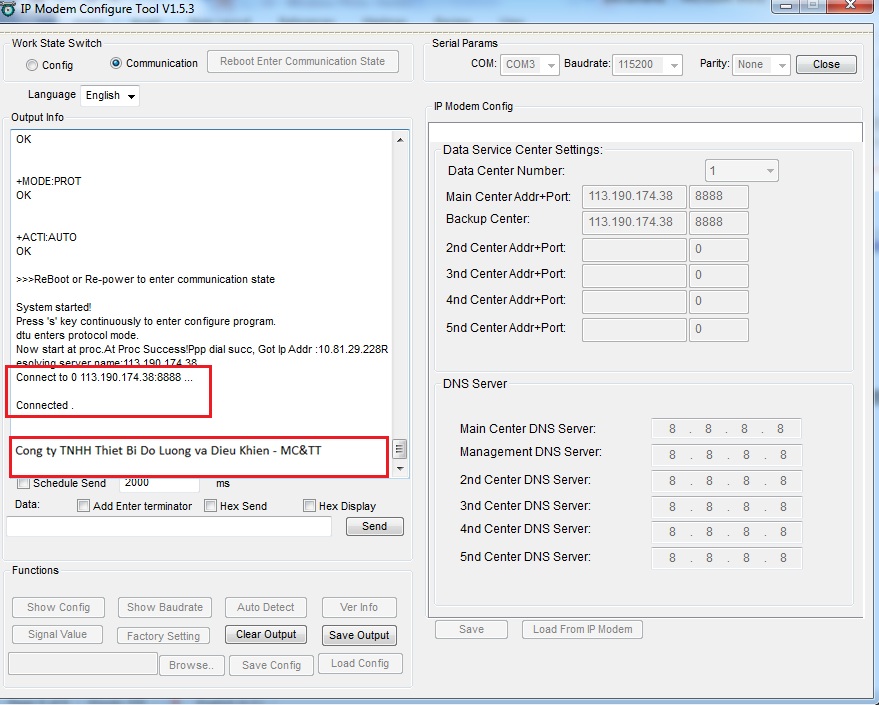Image resolution: width=879 pixels, height=705 pixels.
Task: Open the Baudrate dropdown
Action: point(647,64)
